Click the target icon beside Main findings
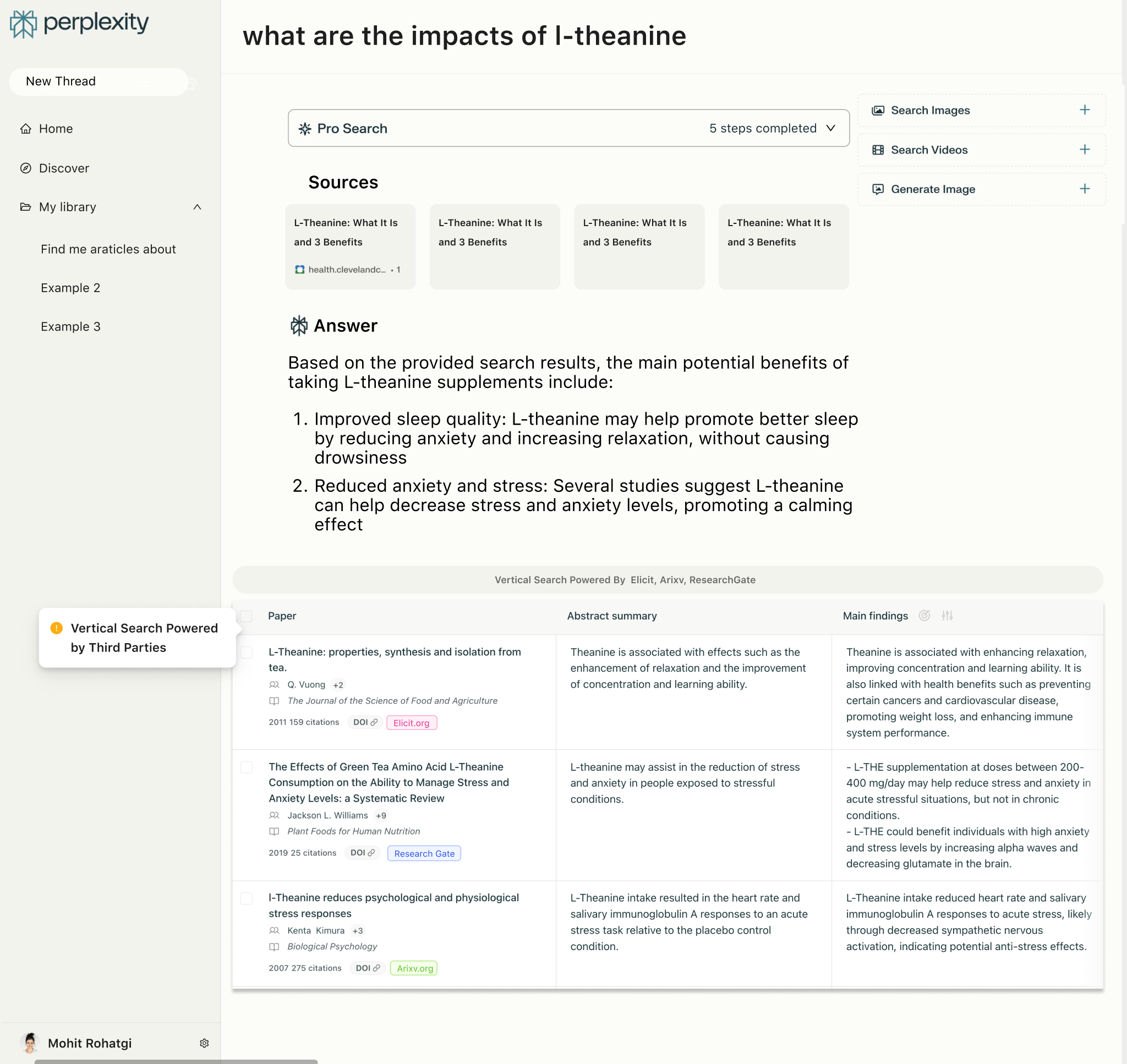 click(x=924, y=616)
